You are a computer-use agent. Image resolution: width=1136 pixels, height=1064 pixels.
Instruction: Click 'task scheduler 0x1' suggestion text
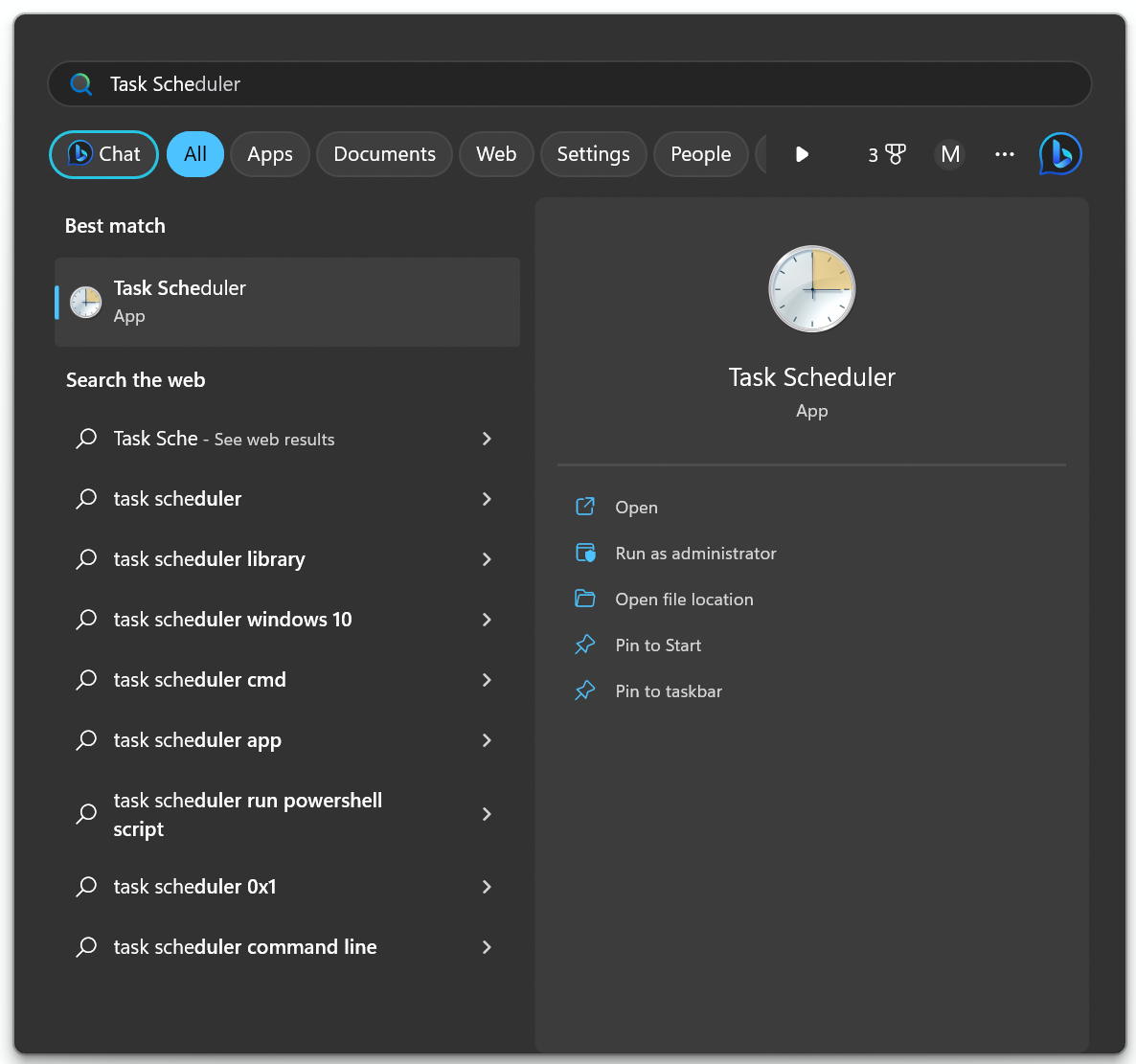click(x=194, y=887)
